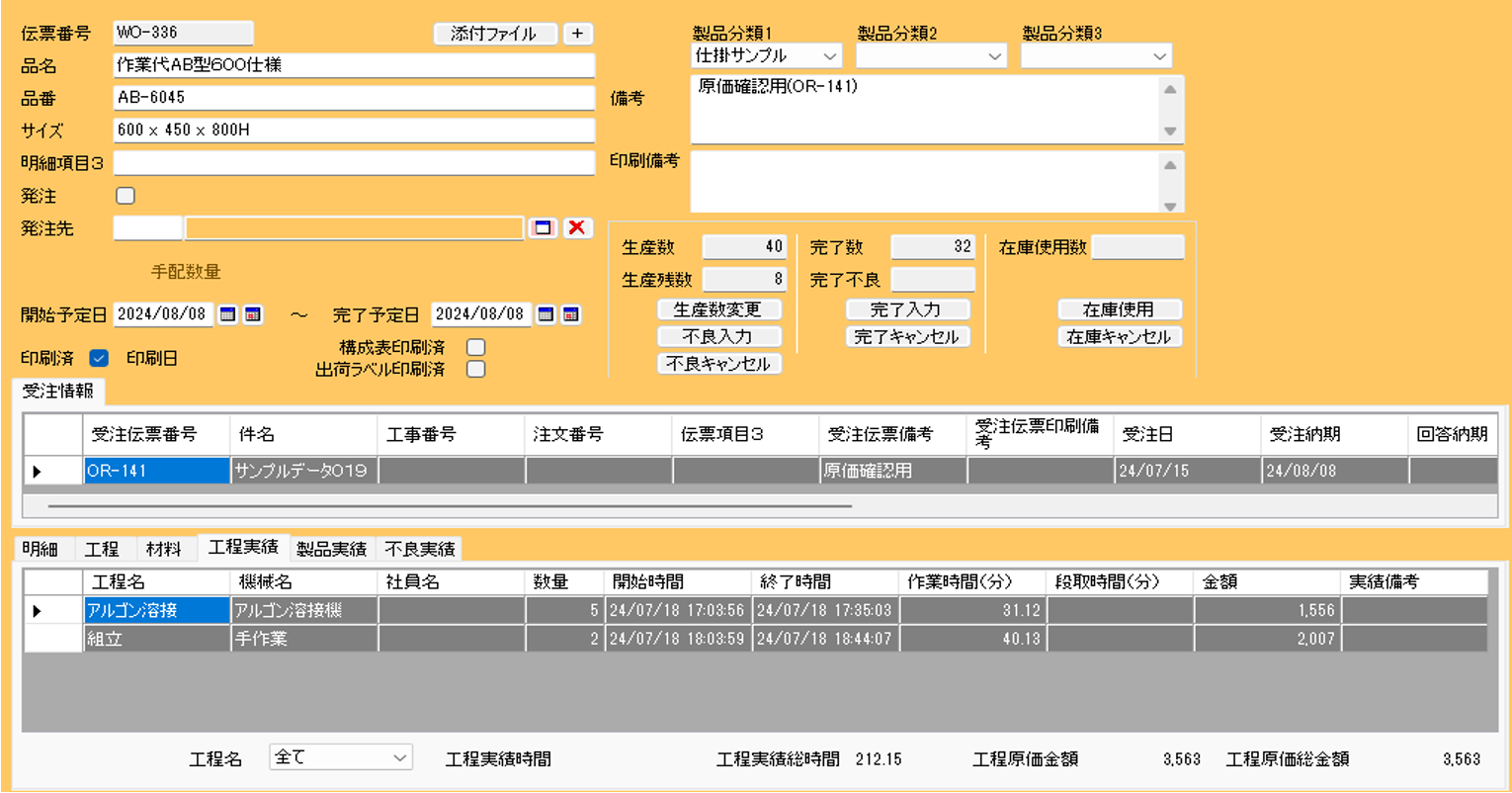Switch to the 工程 tab
This screenshot has width=1512, height=793.
[x=102, y=549]
